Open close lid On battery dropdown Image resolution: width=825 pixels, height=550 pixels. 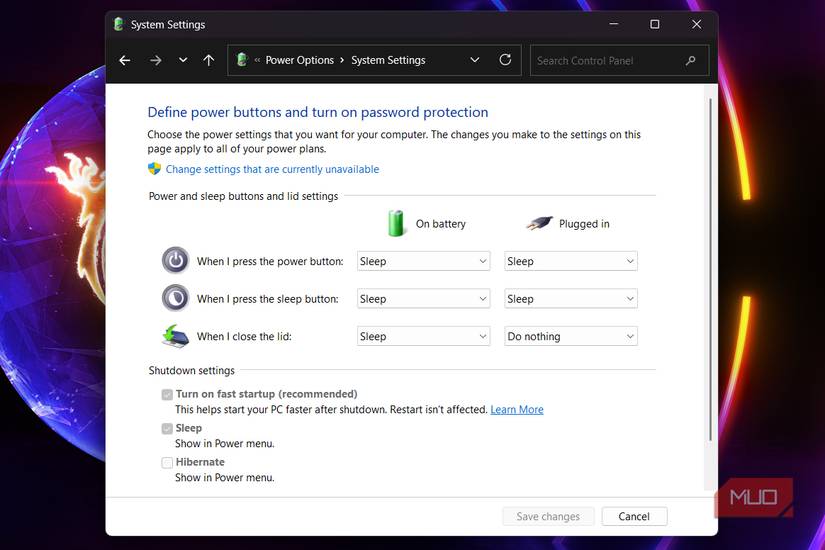[x=424, y=336]
